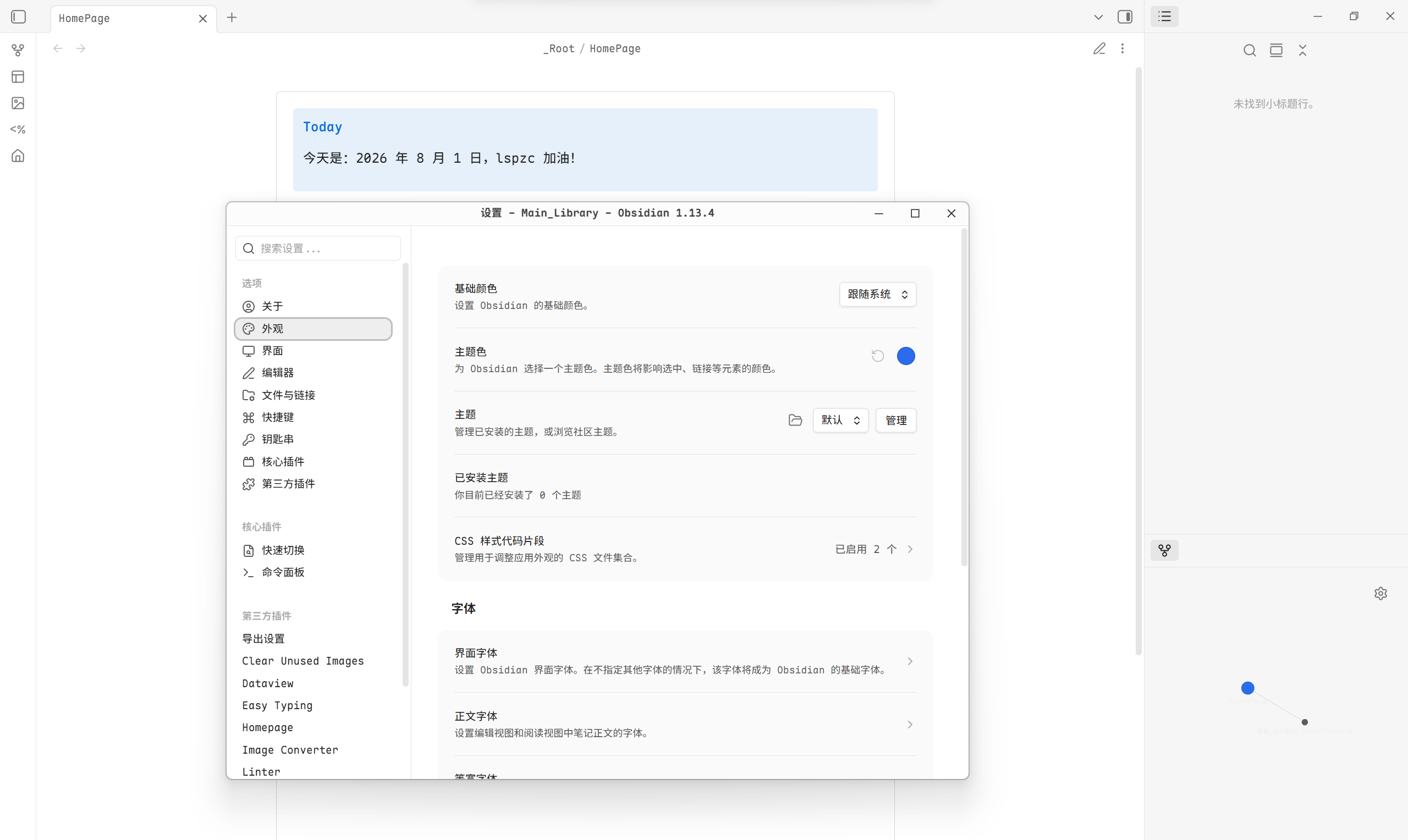1408x840 pixels.
Task: Open 快速切换 plugin settings
Action: (313, 550)
